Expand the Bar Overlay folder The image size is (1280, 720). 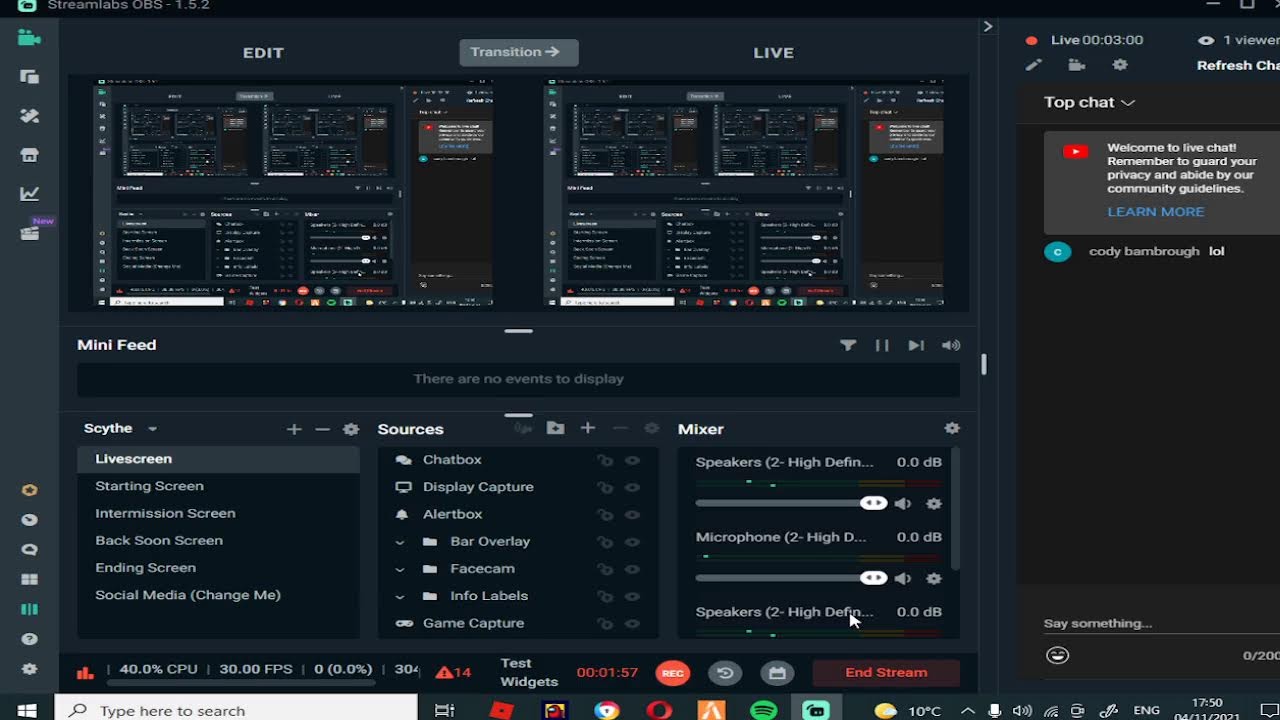400,542
